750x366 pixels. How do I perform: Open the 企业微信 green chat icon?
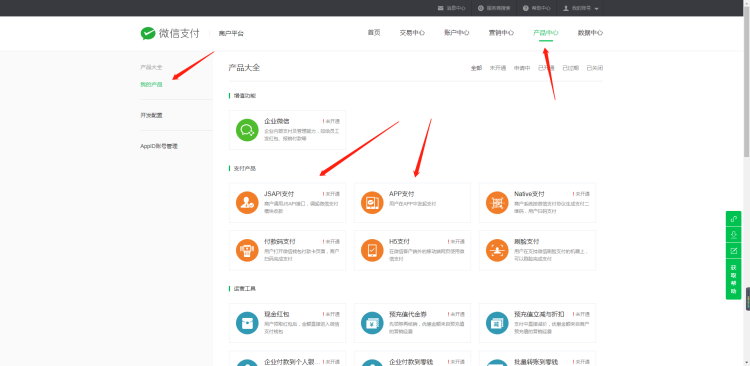247,130
